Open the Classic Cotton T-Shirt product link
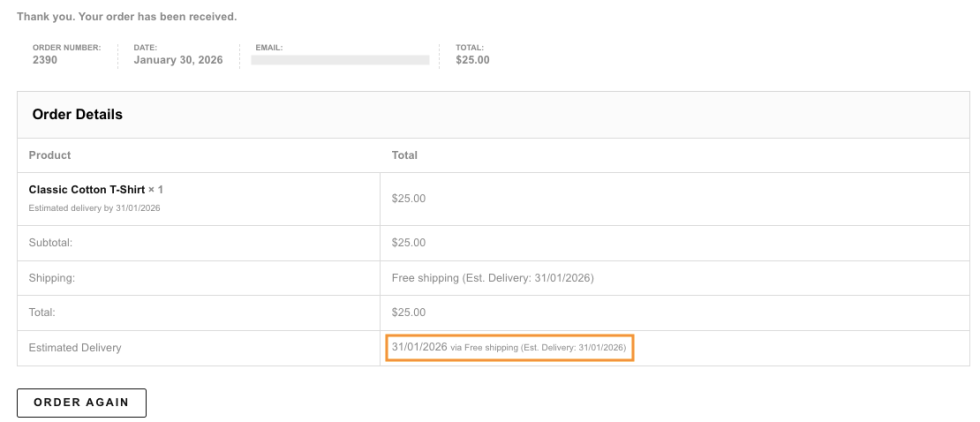Viewport: 980px width, 422px height. pyautogui.click(x=86, y=189)
